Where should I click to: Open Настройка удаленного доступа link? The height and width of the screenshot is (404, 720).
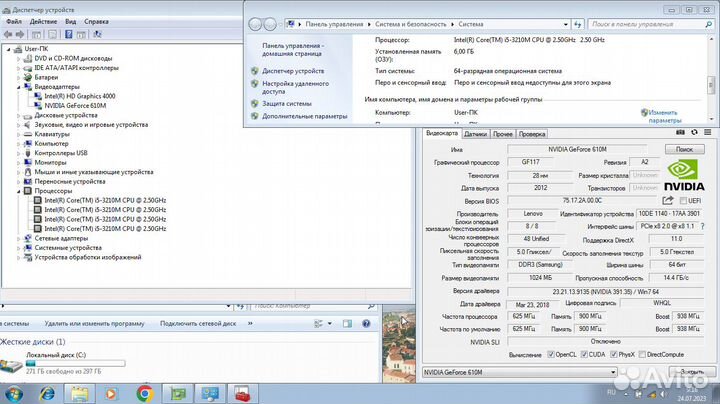click(x=295, y=87)
